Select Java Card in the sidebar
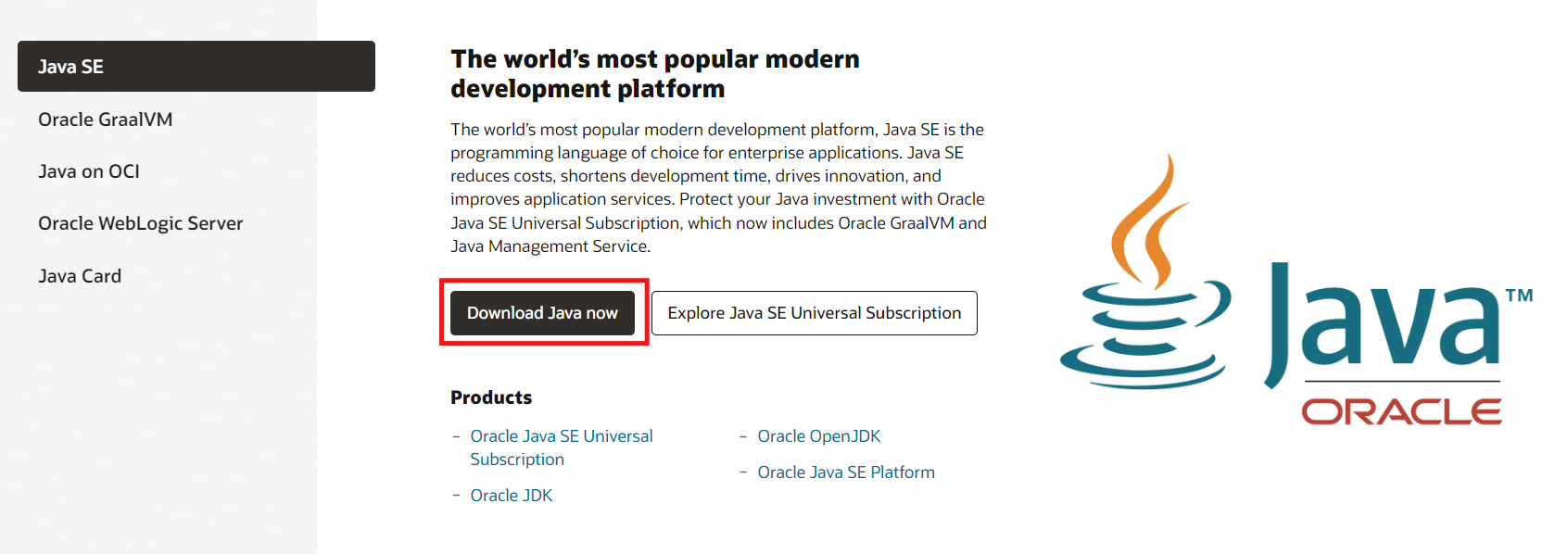The height and width of the screenshot is (554, 1568). 80,276
